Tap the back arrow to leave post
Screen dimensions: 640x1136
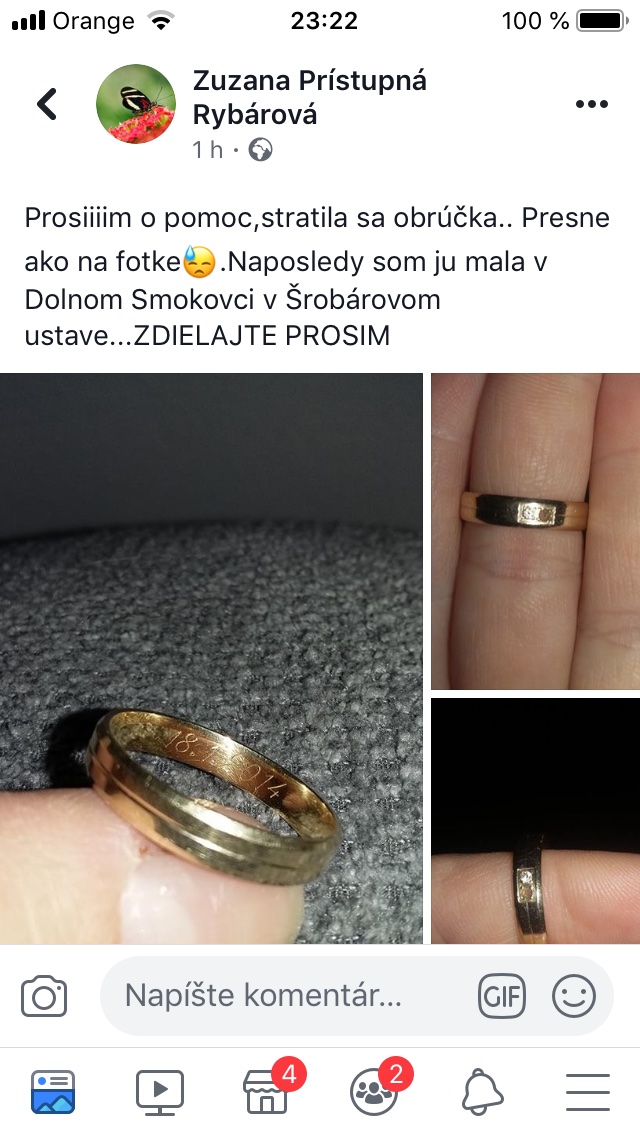47,104
